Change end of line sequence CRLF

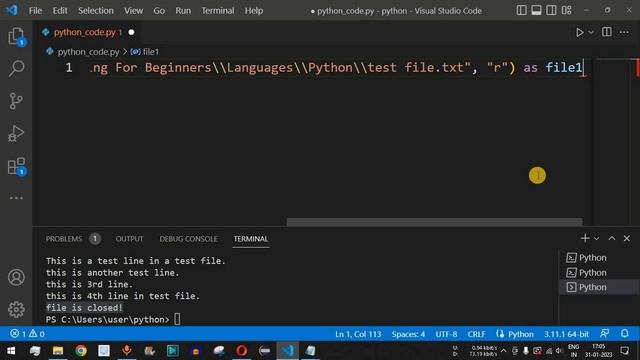[x=476, y=334]
